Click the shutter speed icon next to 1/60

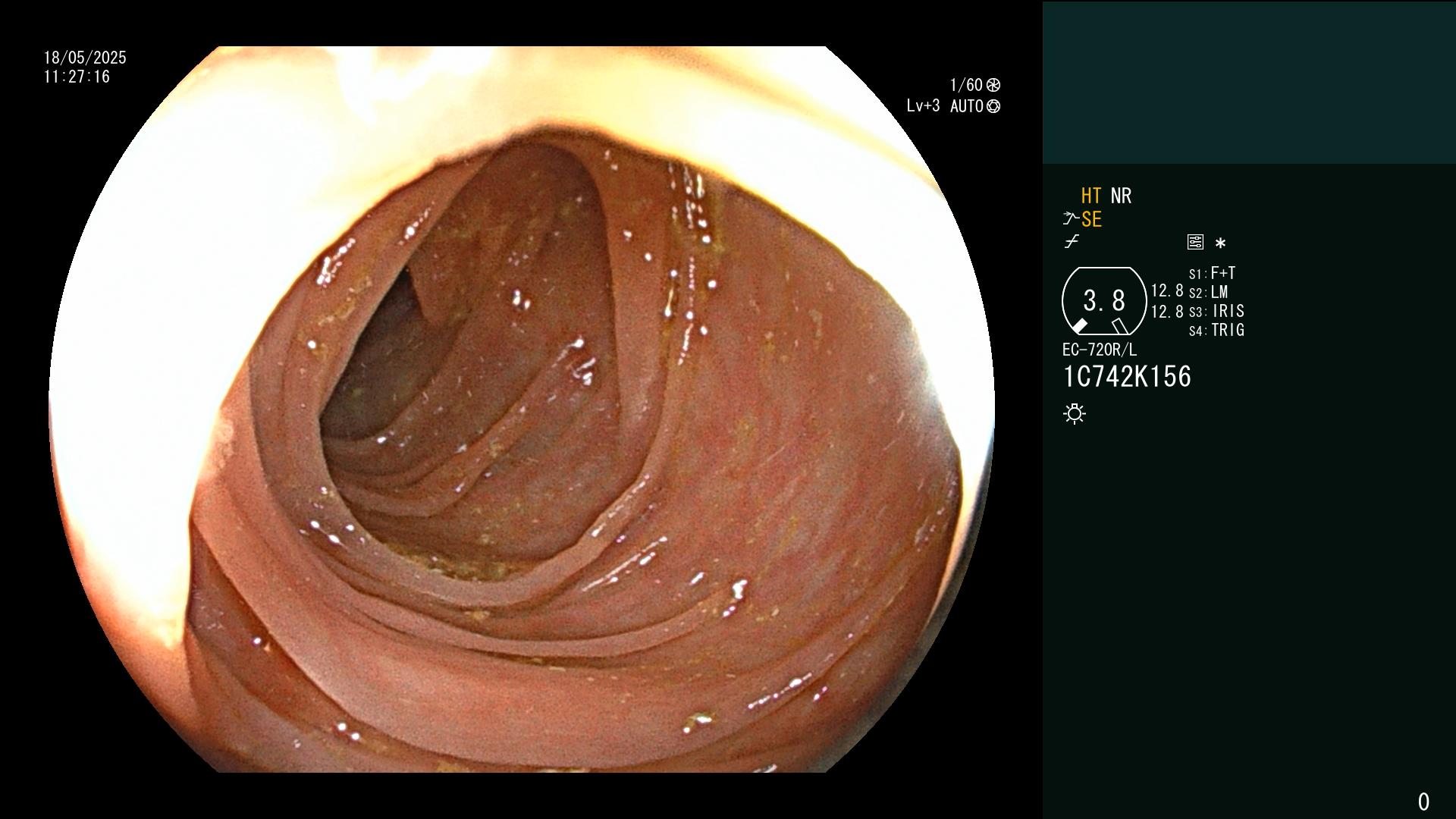(x=993, y=85)
